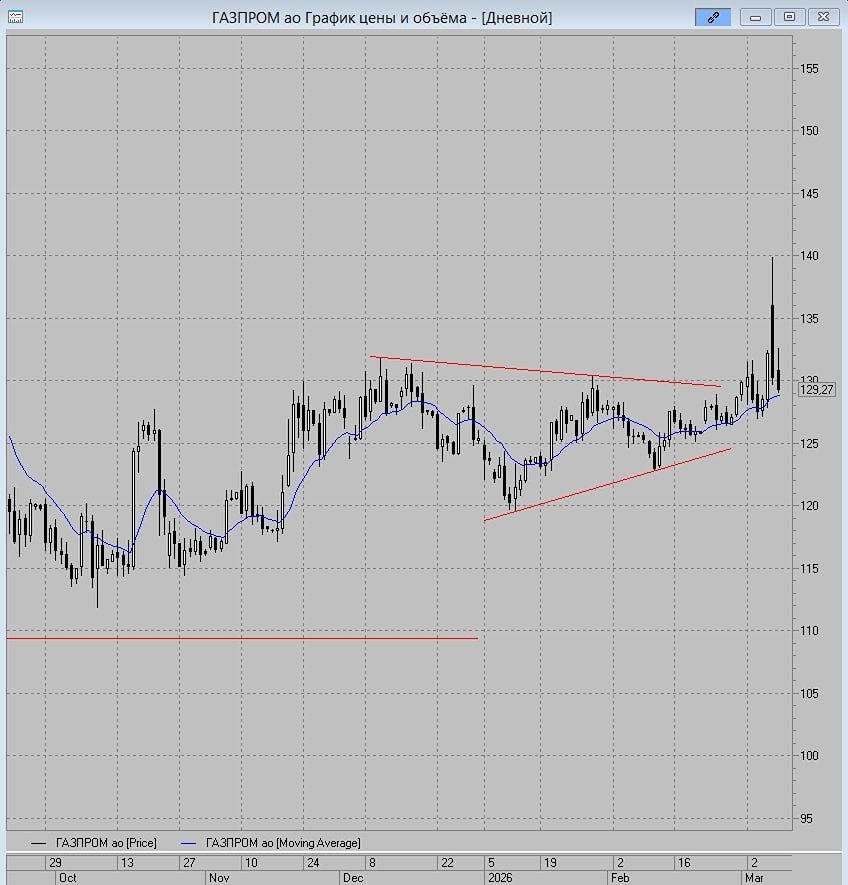Click the 140 price axis label
Viewport: 848px width, 885px height.
point(809,256)
